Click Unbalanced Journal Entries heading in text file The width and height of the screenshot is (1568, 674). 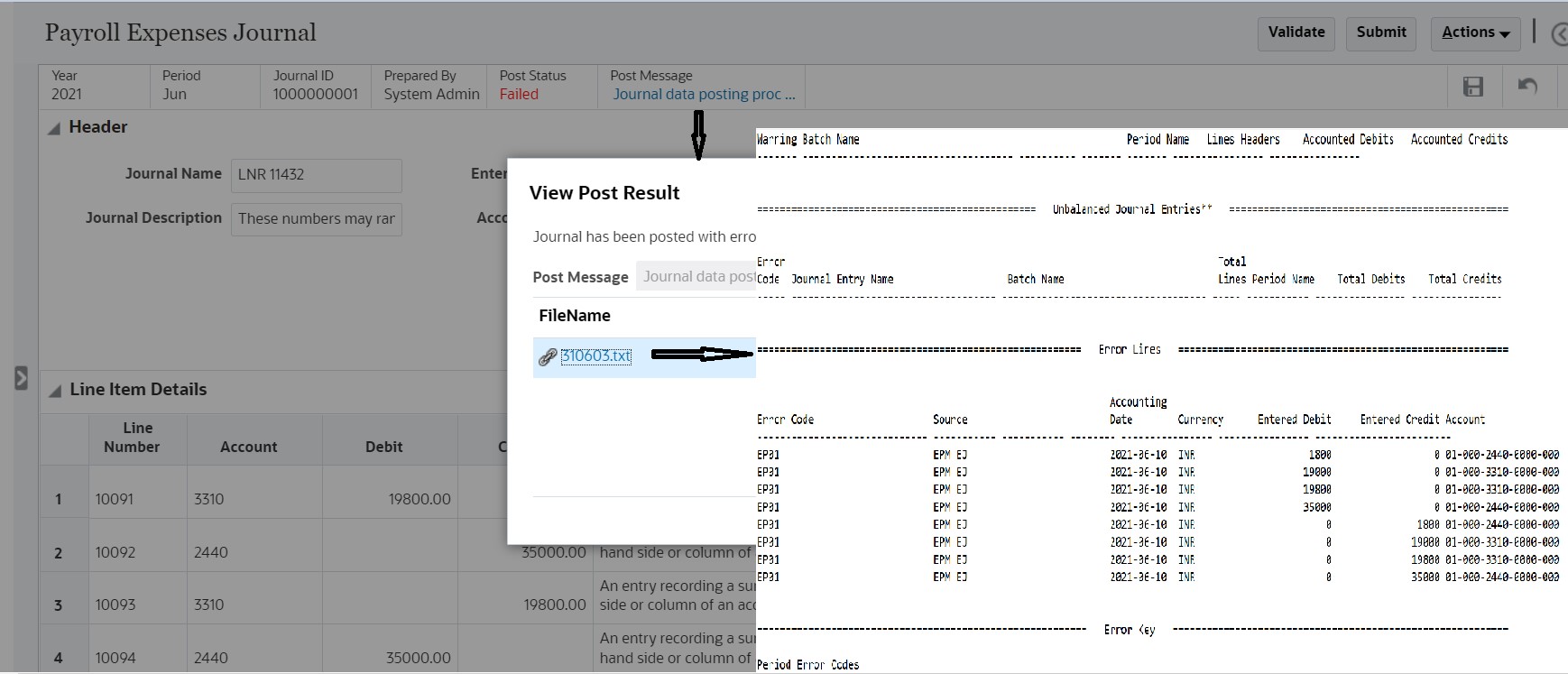pos(1132,209)
